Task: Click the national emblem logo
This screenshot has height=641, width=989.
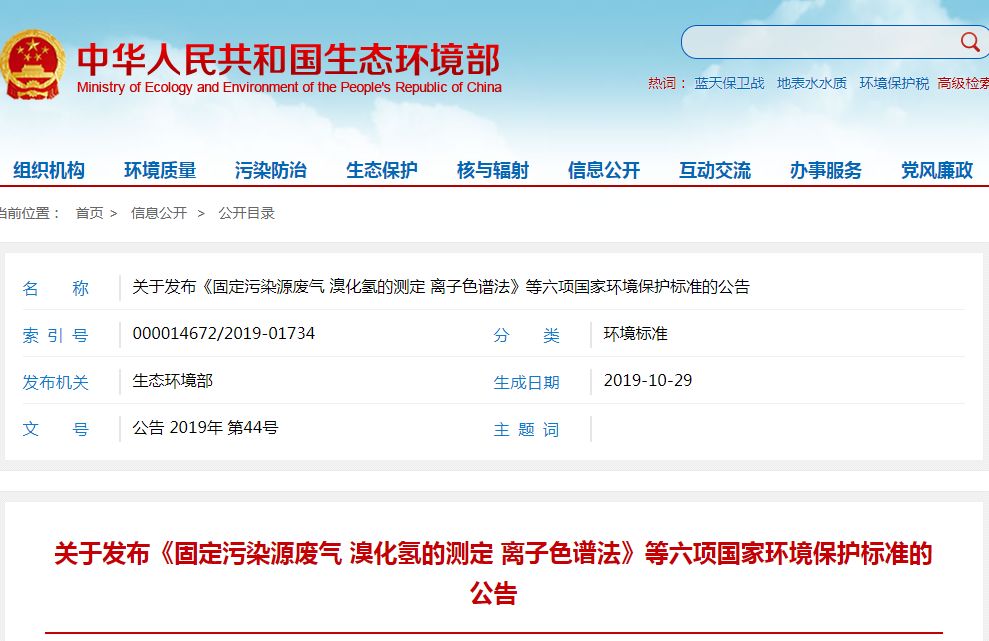Action: click(32, 64)
